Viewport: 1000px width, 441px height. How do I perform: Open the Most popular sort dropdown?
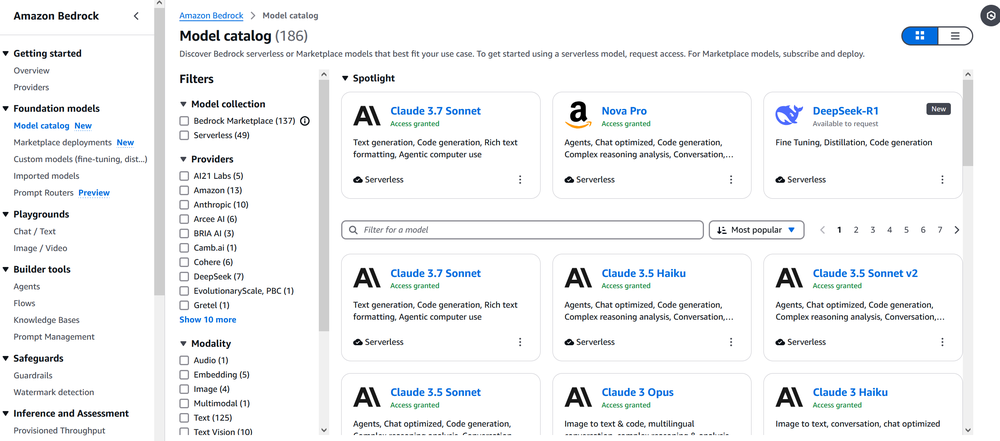(x=757, y=230)
